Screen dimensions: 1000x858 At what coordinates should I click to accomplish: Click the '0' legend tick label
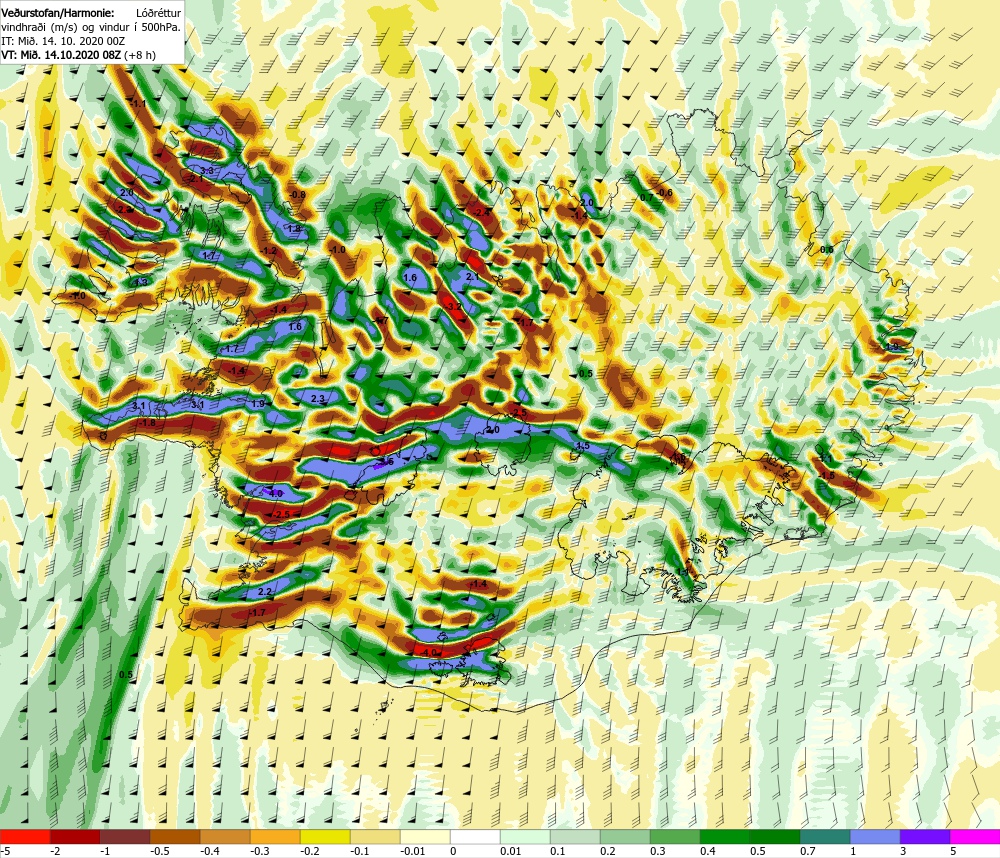click(453, 851)
